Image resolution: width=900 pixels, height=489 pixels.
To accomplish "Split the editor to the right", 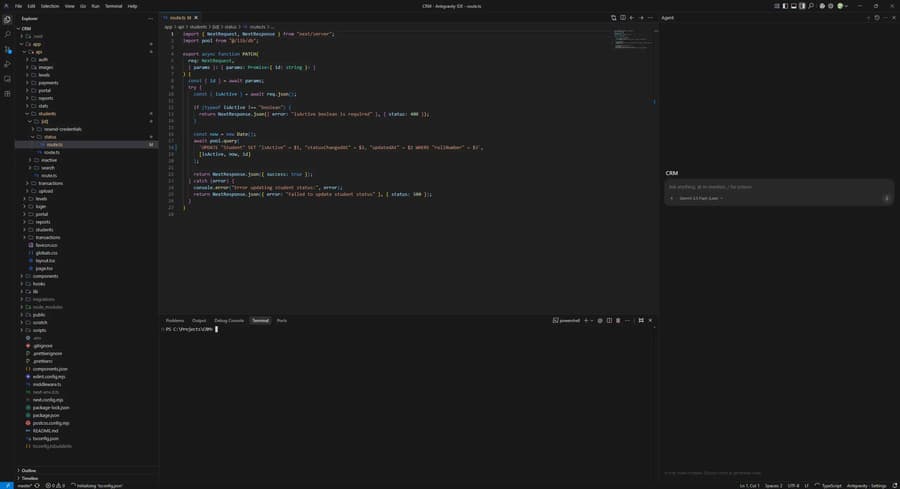I will click(x=623, y=18).
